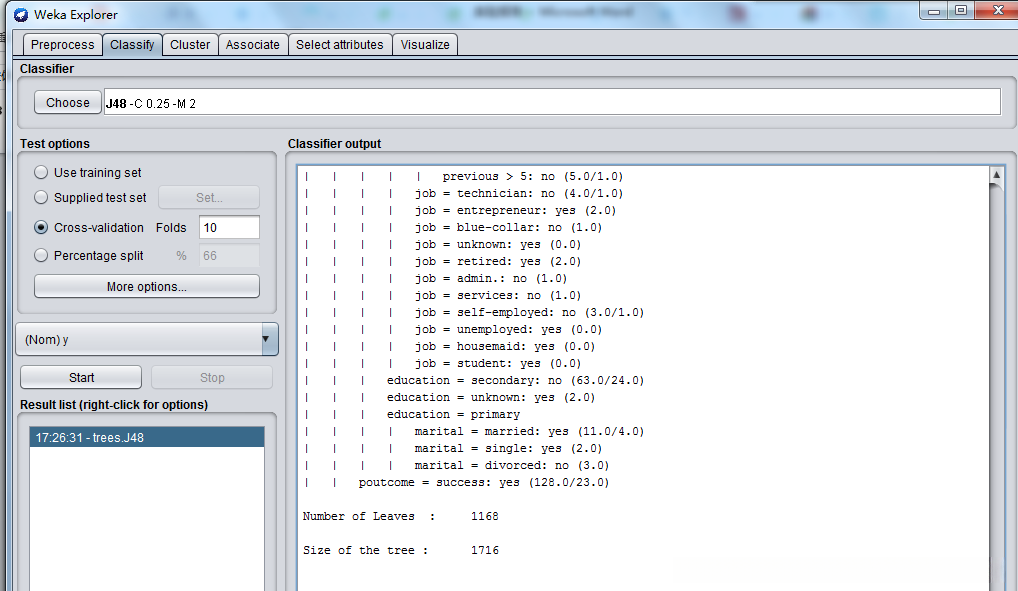Image resolution: width=1018 pixels, height=591 pixels.
Task: Click 'job = retired: yes (2.0)' line
Action: tap(498, 261)
